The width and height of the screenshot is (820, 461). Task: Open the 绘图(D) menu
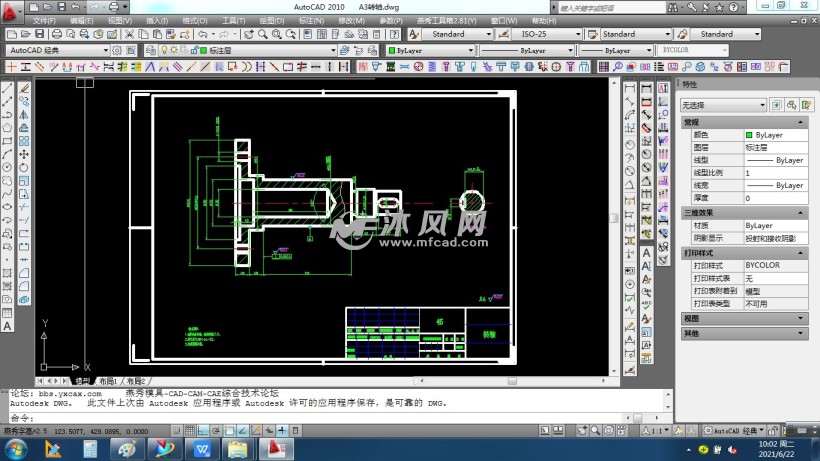[x=272, y=21]
